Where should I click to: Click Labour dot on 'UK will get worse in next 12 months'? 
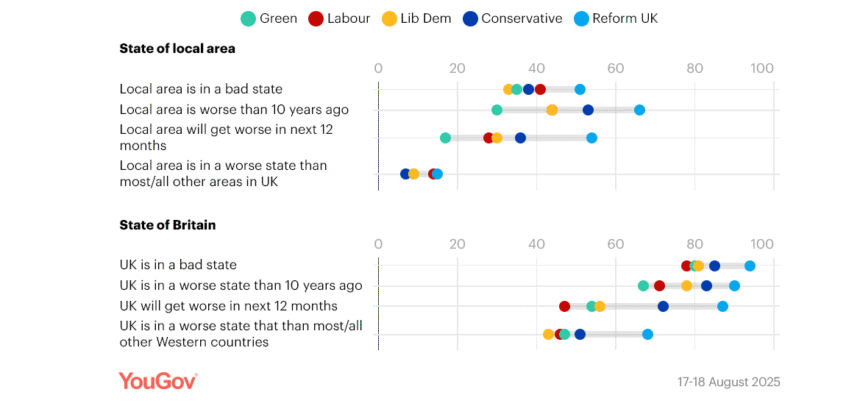tap(565, 306)
